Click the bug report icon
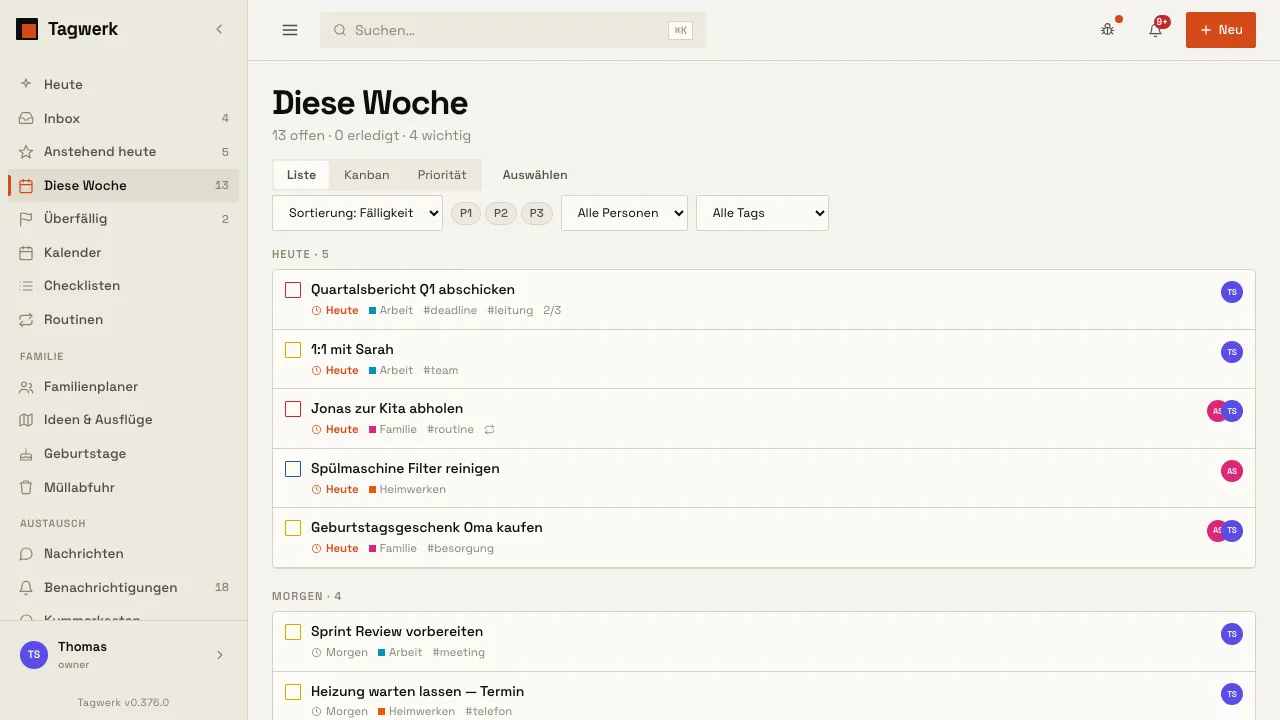This screenshot has width=1280, height=720. point(1108,30)
